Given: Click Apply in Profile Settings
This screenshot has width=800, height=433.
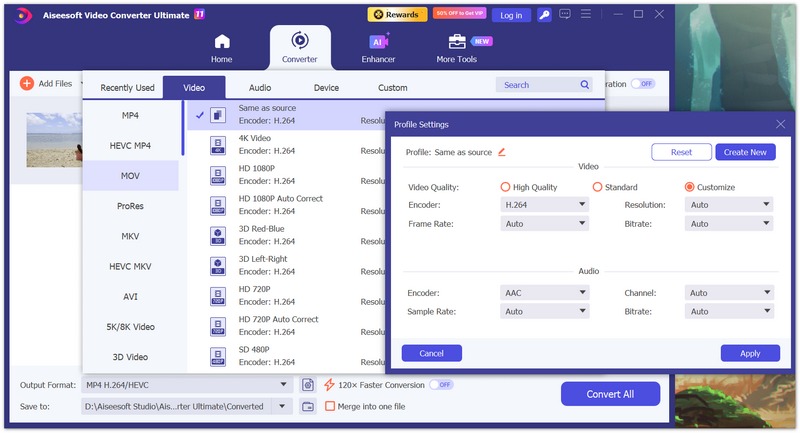Looking at the screenshot, I should pyautogui.click(x=750, y=353).
